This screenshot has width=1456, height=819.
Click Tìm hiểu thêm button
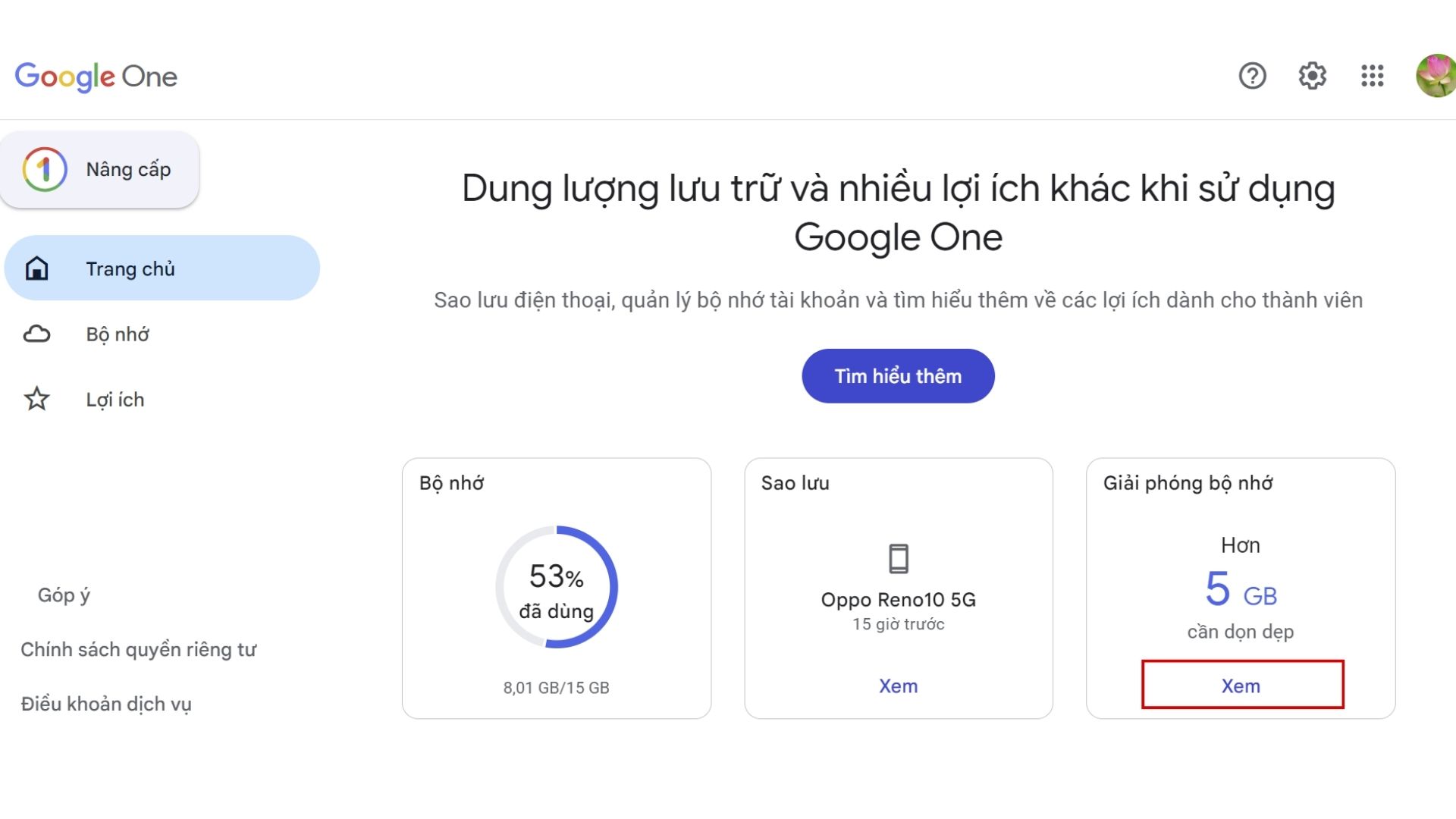(x=897, y=376)
